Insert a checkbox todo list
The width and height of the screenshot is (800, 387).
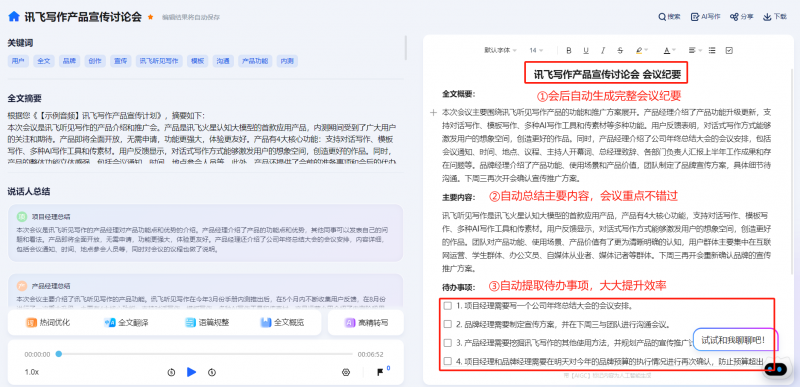coord(730,50)
